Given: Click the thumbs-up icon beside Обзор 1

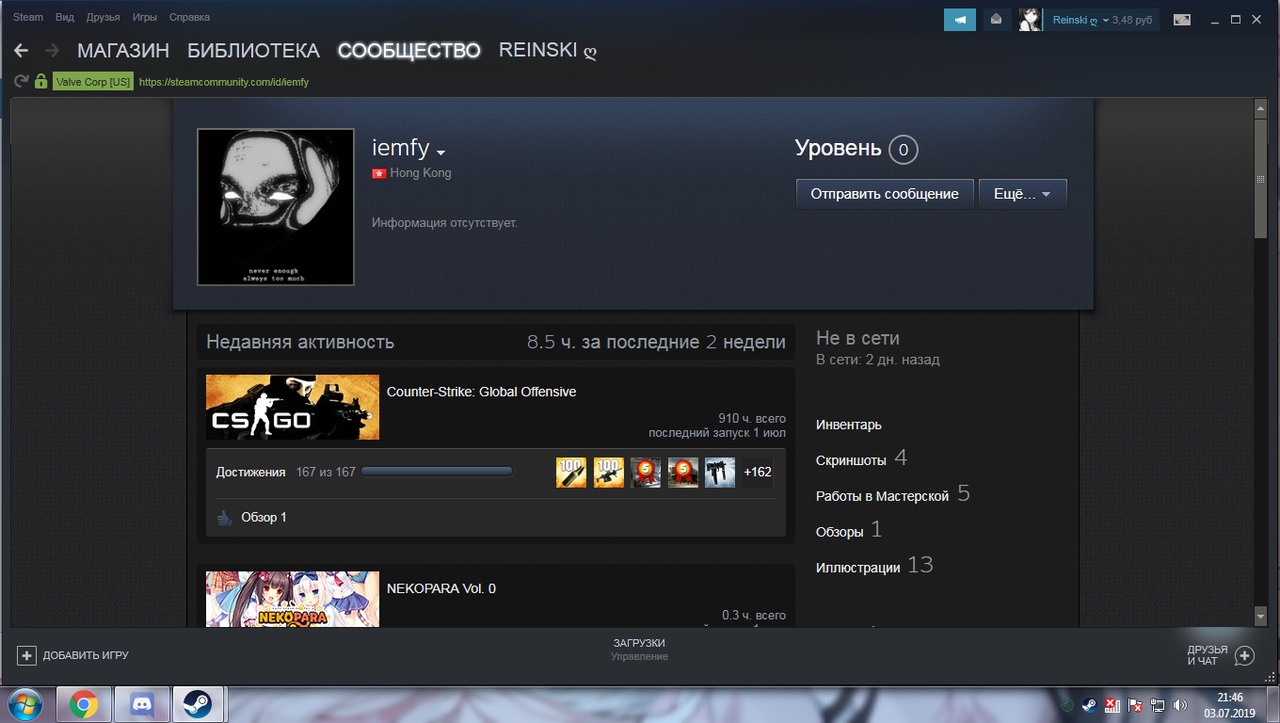Looking at the screenshot, I should coord(224,517).
